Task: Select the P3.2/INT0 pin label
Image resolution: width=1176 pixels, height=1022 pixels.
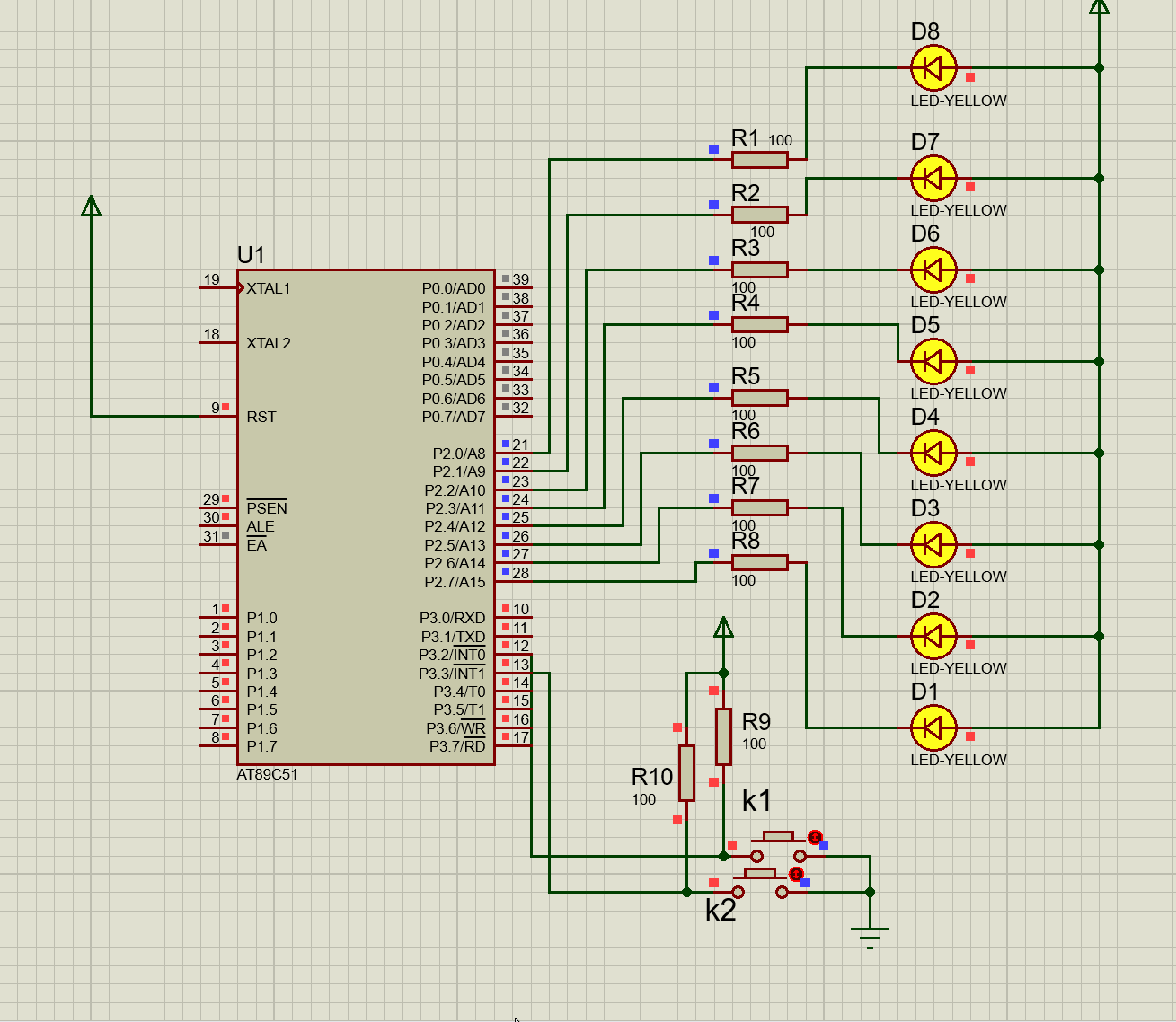Action: (452, 655)
